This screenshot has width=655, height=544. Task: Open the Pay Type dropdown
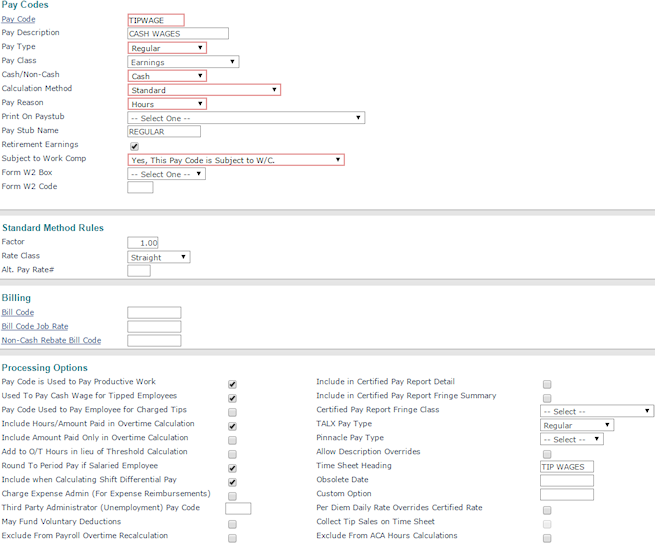[167, 48]
